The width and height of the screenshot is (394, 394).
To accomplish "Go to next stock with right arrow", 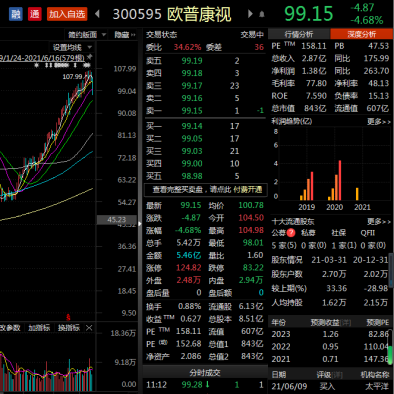I will pos(250,14).
